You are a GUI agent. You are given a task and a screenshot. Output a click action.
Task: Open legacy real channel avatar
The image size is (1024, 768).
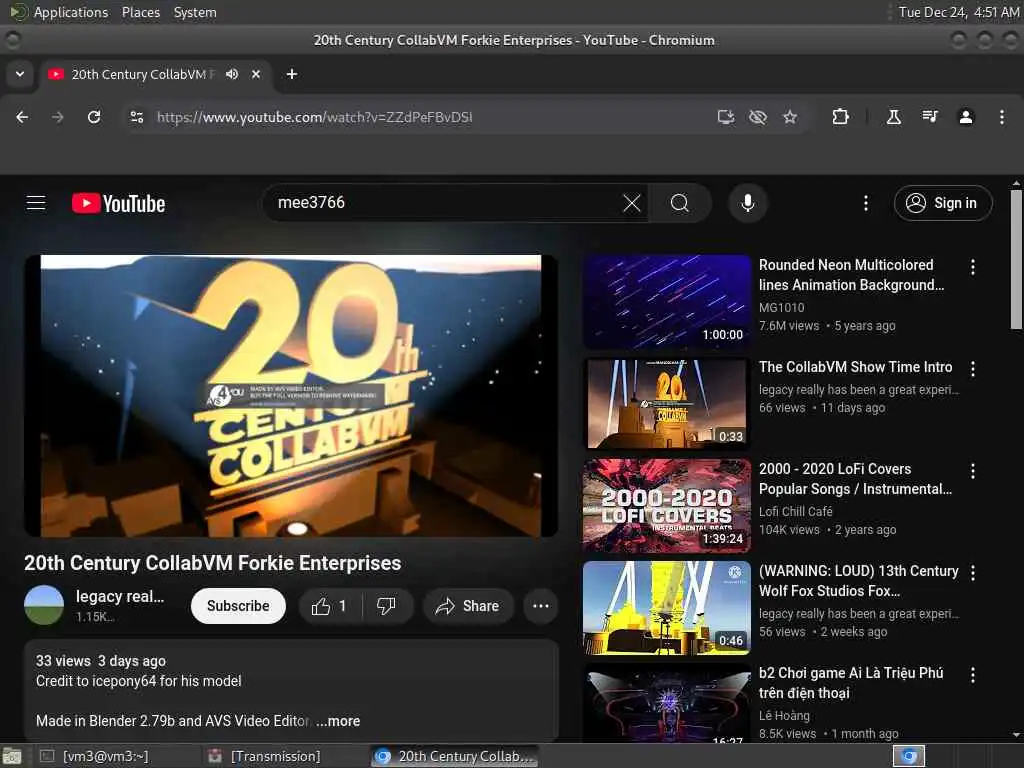[44, 605]
